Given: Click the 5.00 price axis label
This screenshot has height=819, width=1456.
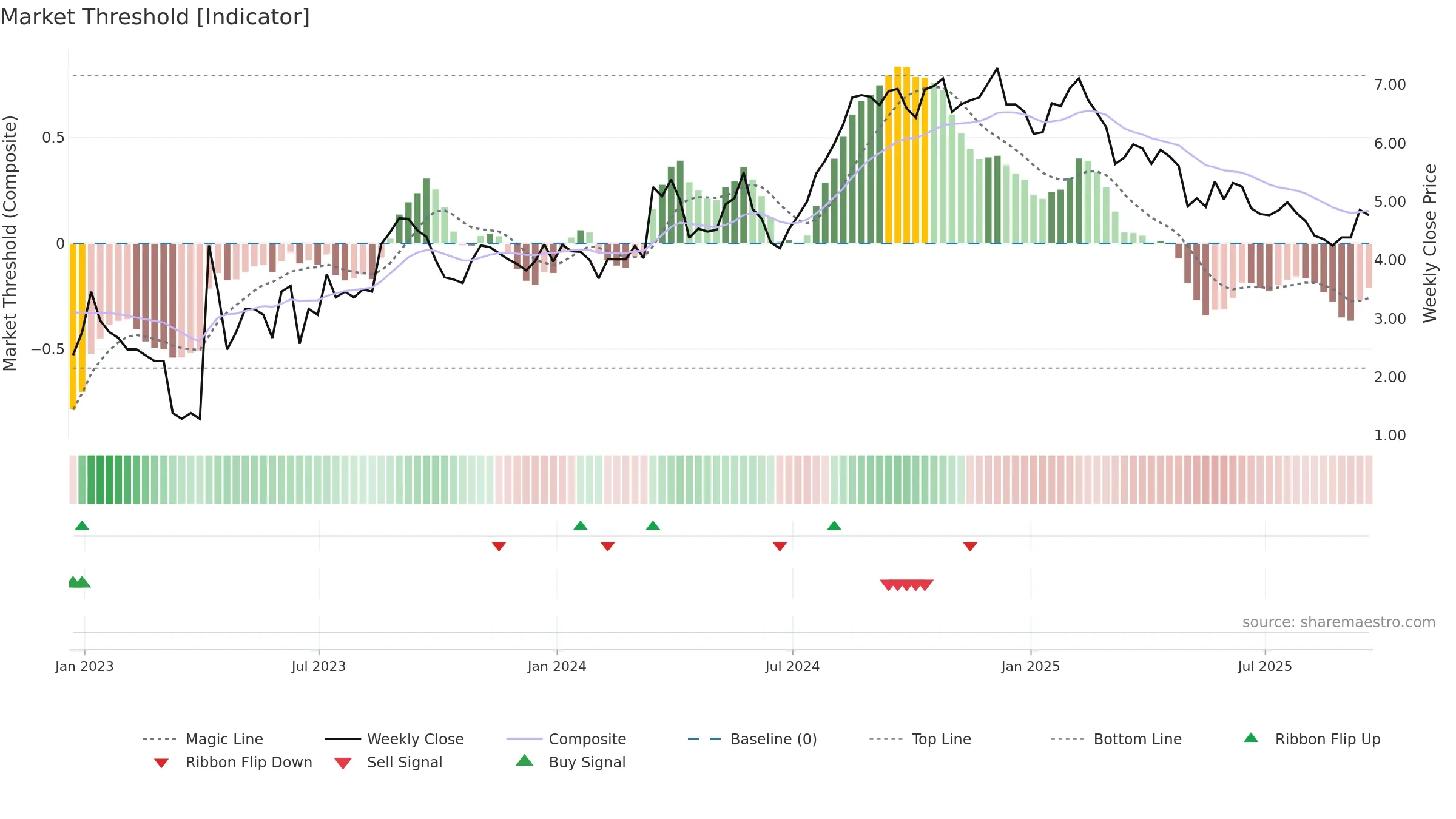Looking at the screenshot, I should click(1390, 202).
